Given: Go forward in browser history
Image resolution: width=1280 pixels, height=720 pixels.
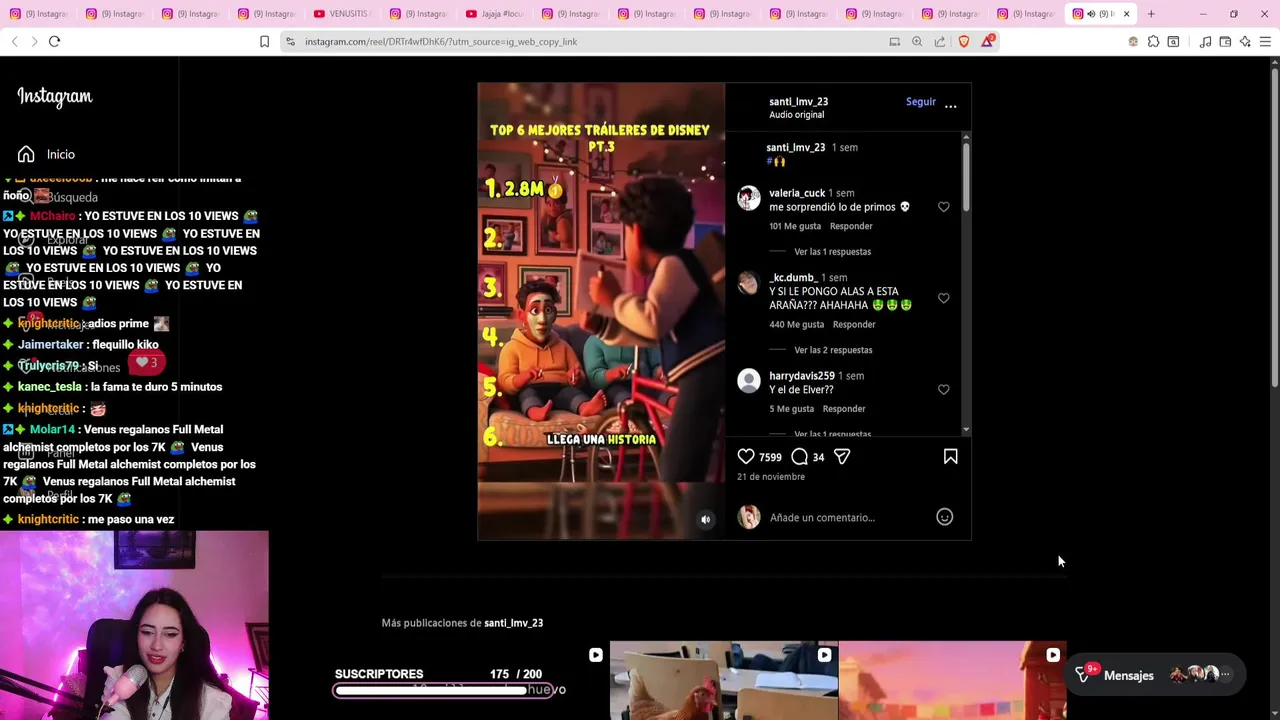Looking at the screenshot, I should [x=34, y=41].
